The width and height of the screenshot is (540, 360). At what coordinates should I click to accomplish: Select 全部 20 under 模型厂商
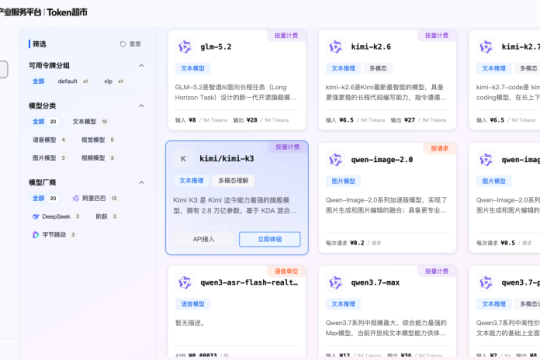pos(44,198)
